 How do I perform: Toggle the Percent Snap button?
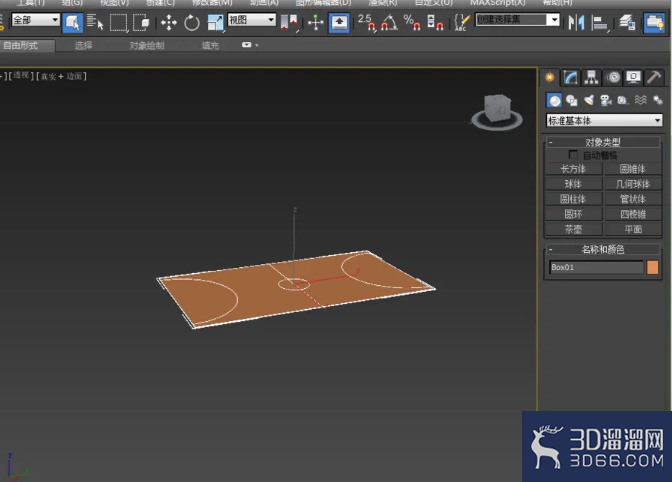pos(412,22)
